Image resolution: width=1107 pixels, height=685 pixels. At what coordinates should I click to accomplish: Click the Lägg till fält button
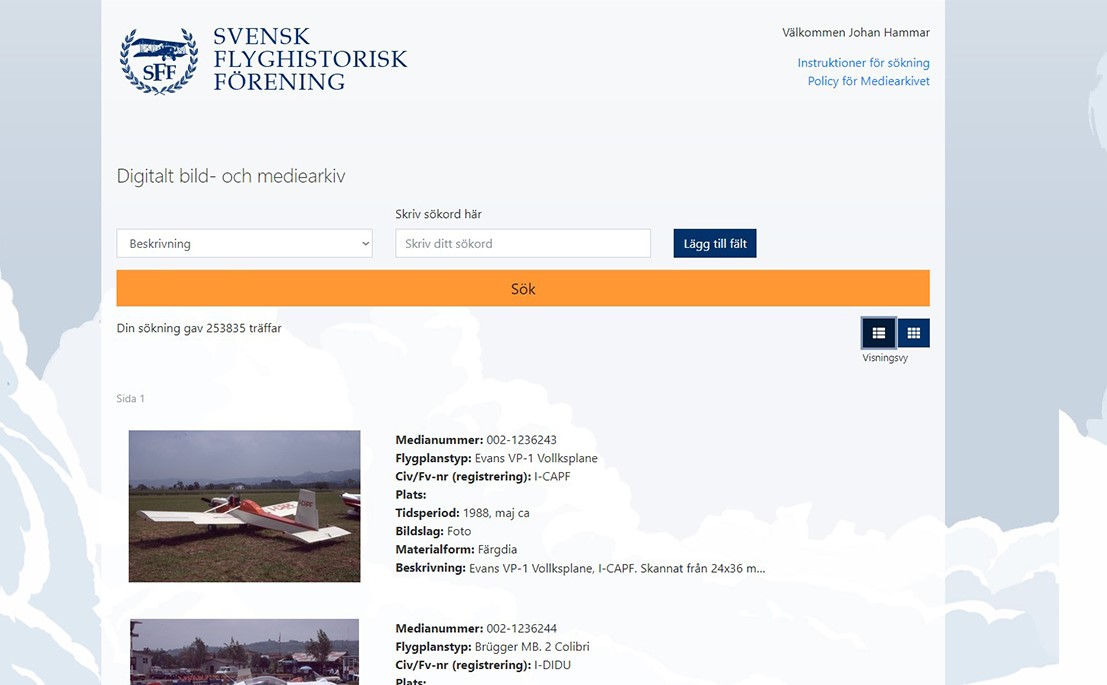[714, 244]
